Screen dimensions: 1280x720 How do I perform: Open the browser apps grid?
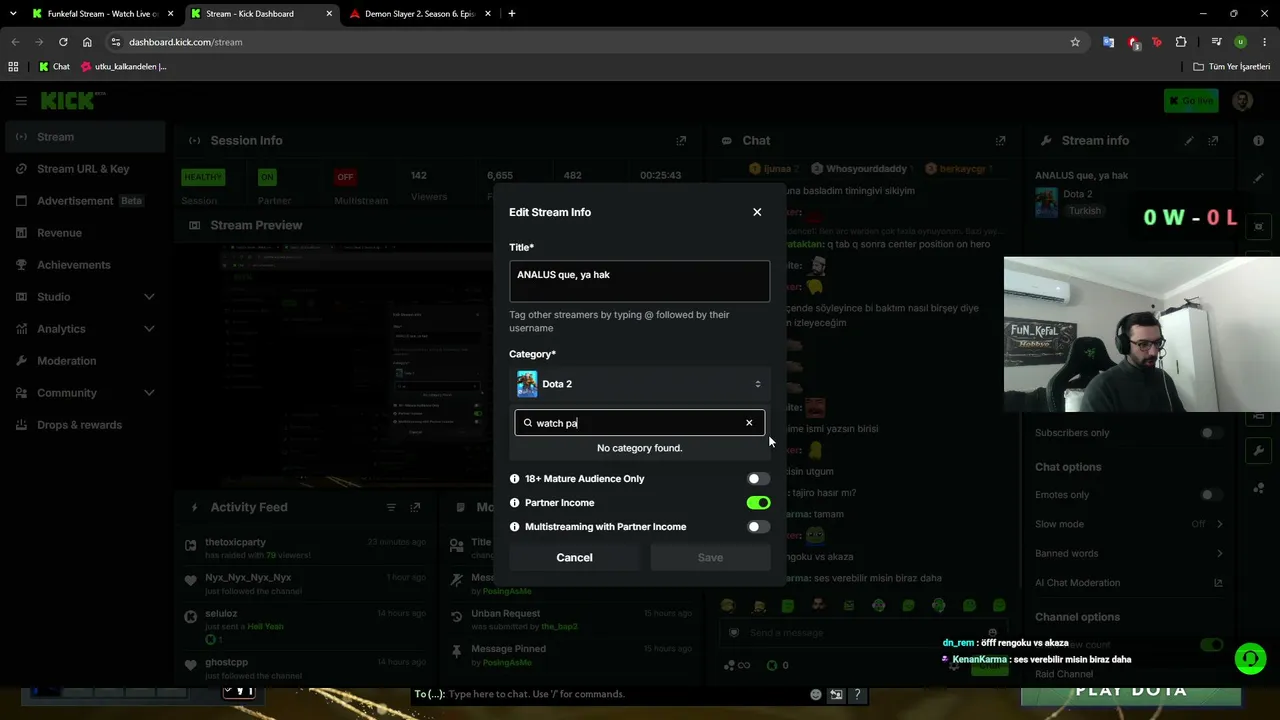13,67
